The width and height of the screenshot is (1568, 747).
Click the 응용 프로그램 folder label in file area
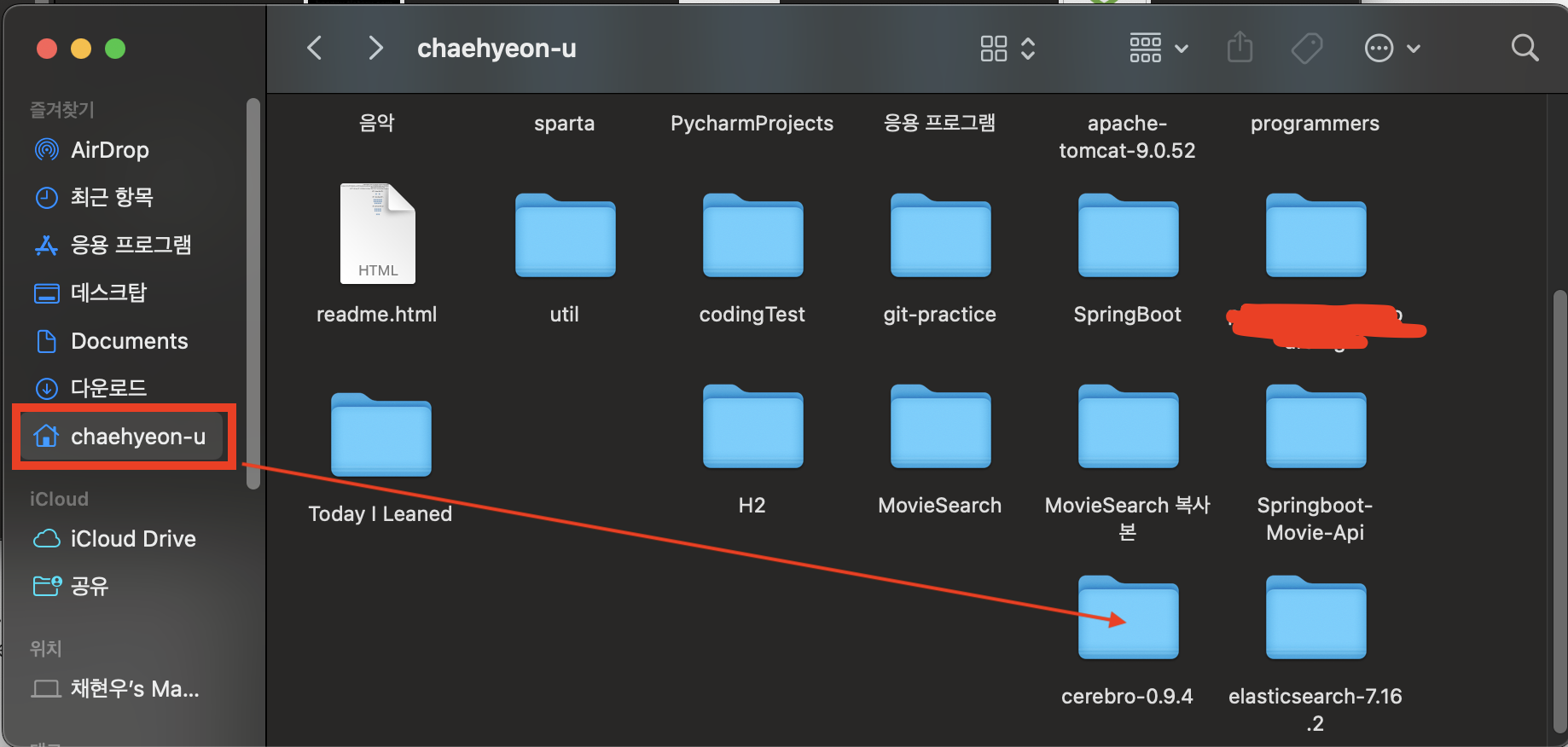coord(940,123)
